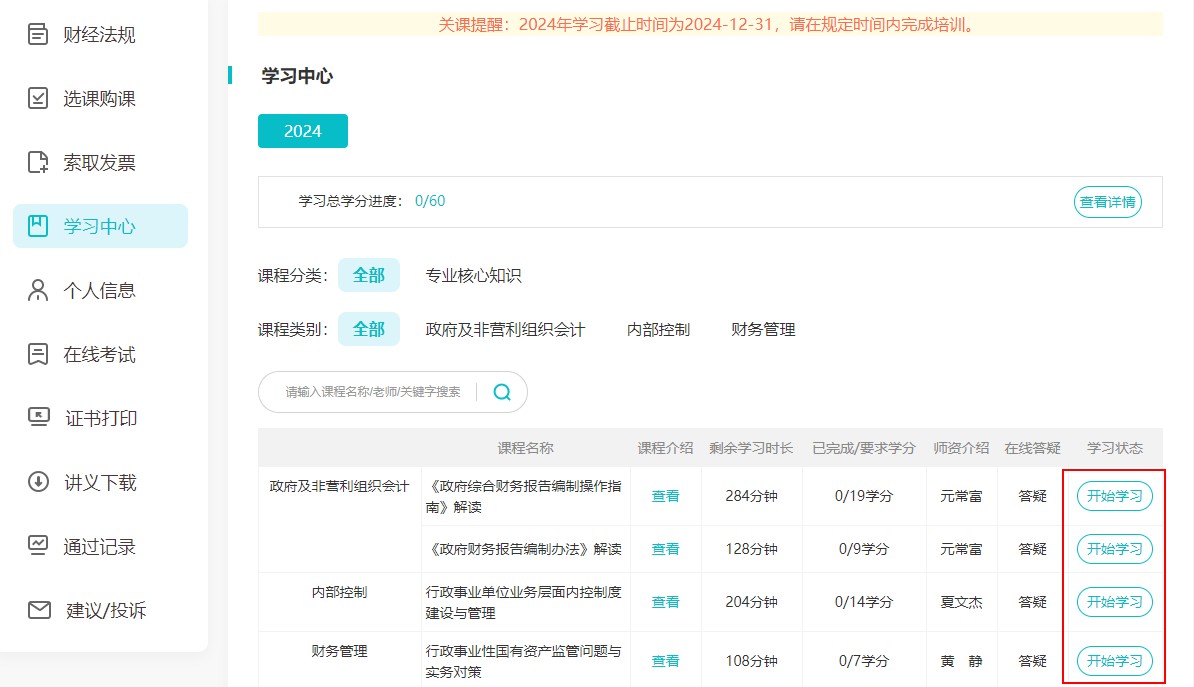
Task: Select the 2024 year tab
Action: [x=302, y=131]
